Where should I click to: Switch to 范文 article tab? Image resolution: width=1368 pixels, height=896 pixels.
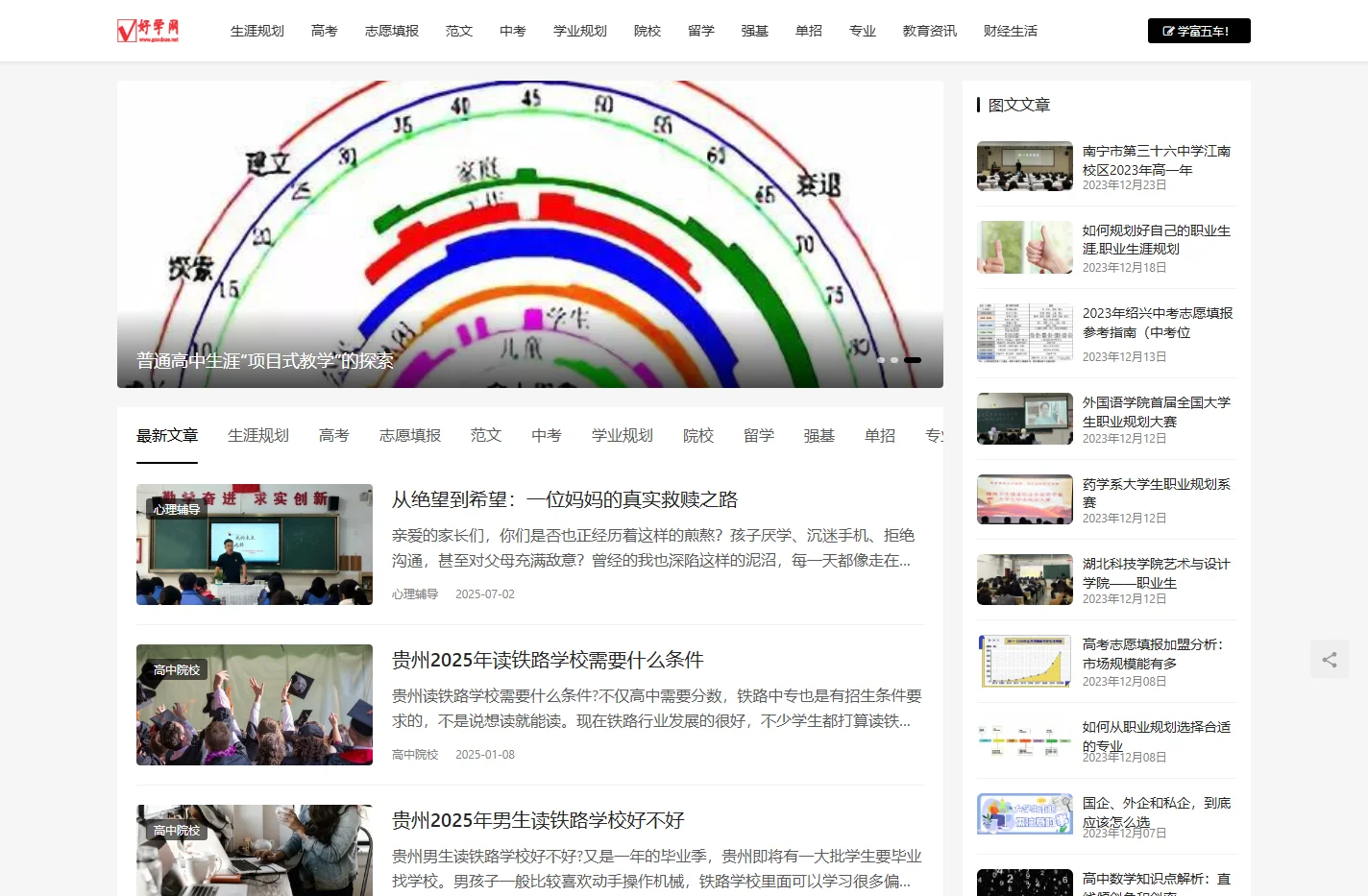[x=486, y=435]
